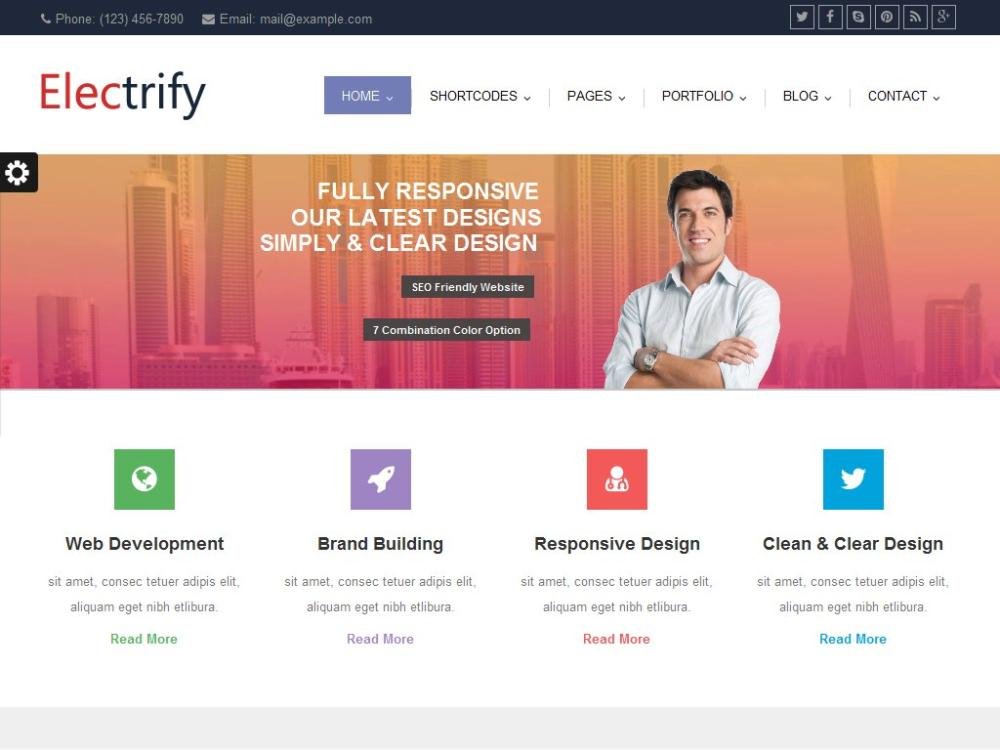Go to the Contact menu item

(903, 96)
